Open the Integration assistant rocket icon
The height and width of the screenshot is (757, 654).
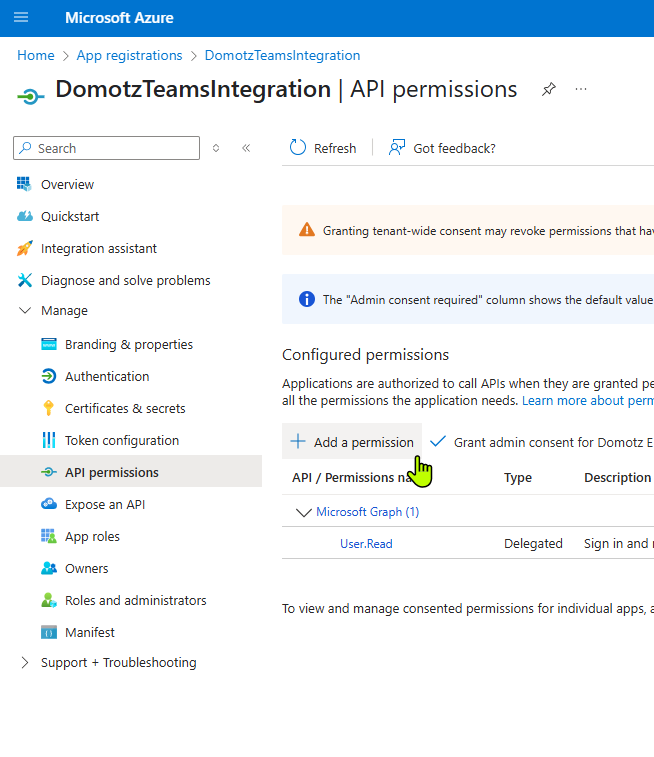(25, 248)
